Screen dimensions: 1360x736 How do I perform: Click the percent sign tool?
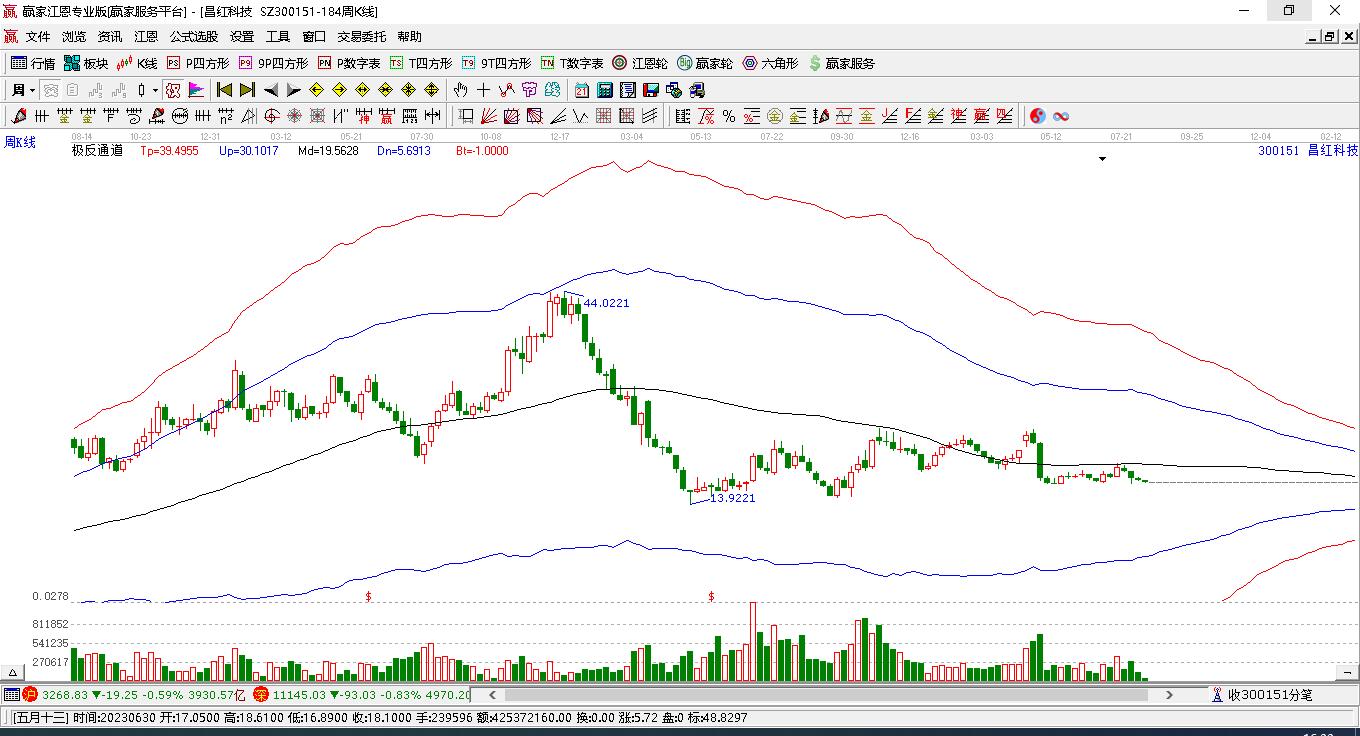pyautogui.click(x=729, y=116)
